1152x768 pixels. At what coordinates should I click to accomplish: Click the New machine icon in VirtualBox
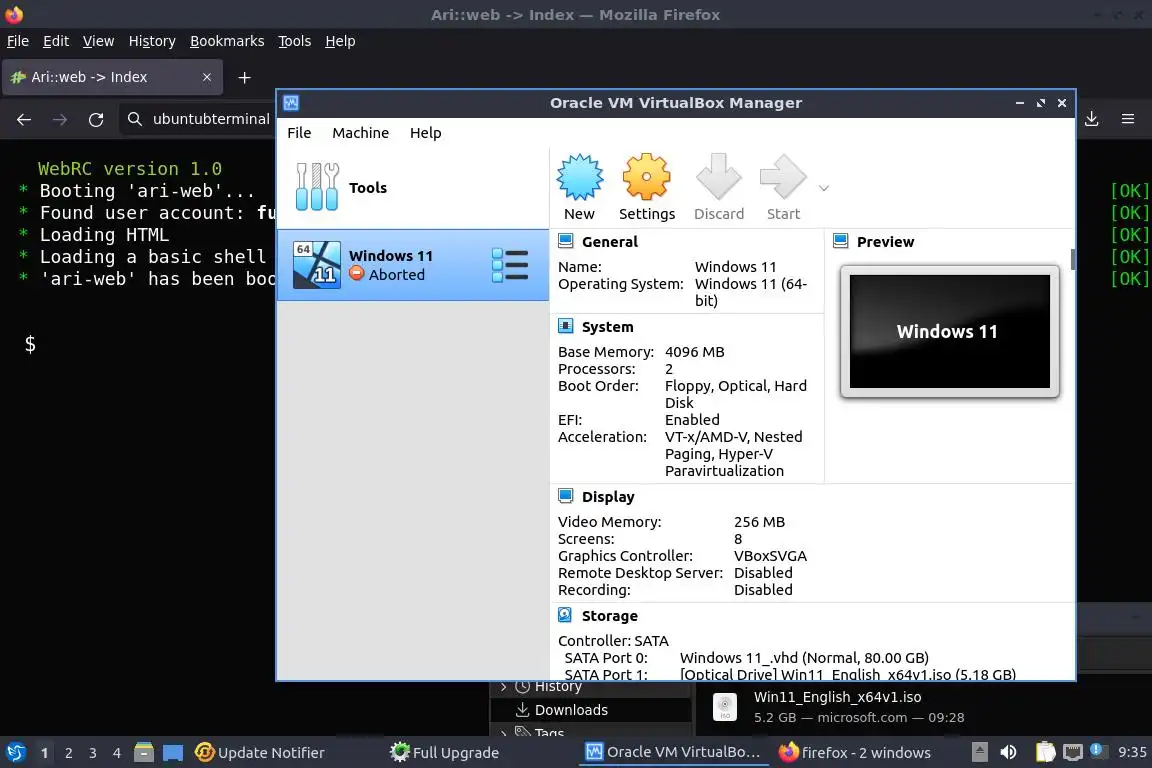[580, 176]
